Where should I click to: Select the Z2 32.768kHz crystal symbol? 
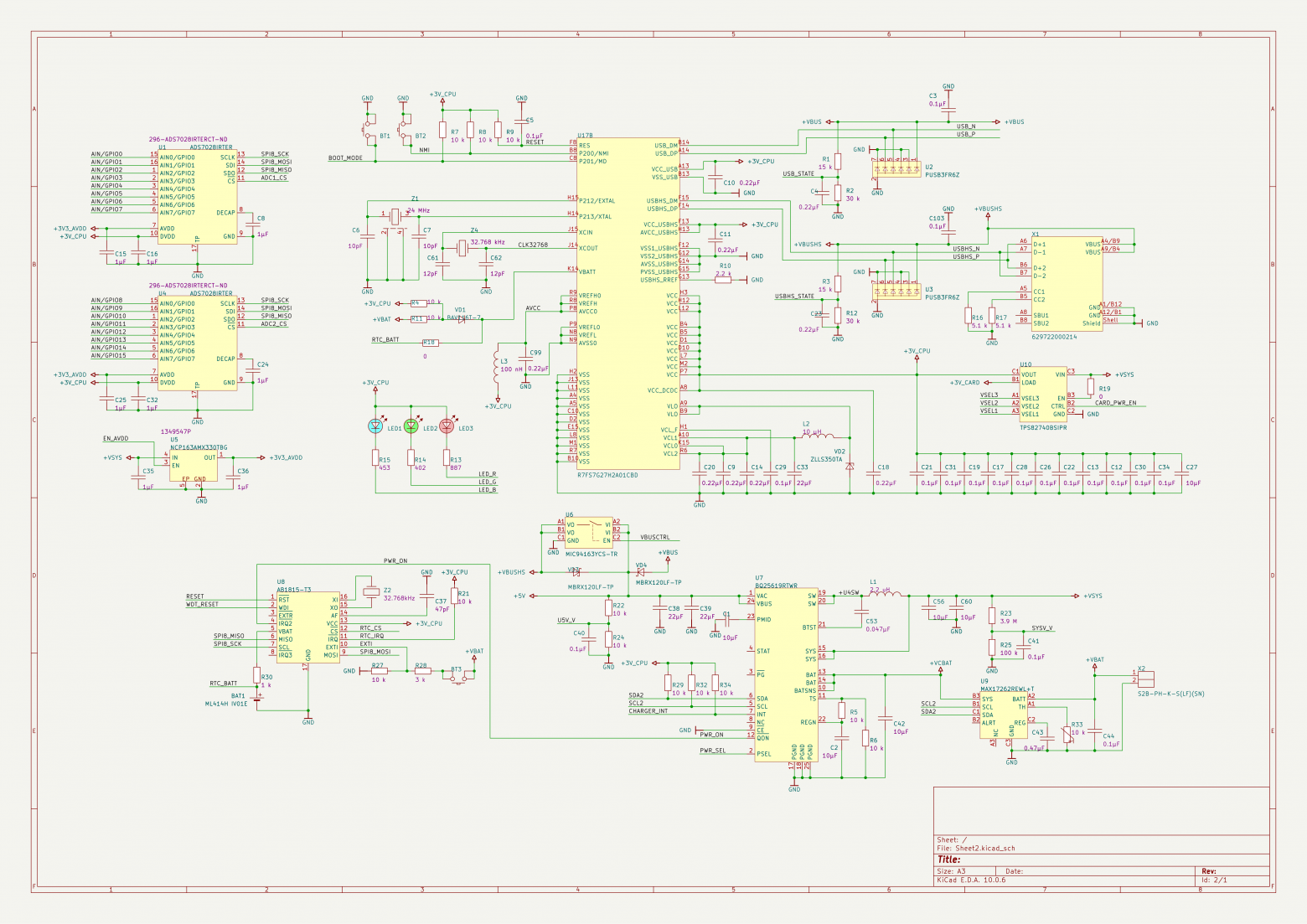371,591
